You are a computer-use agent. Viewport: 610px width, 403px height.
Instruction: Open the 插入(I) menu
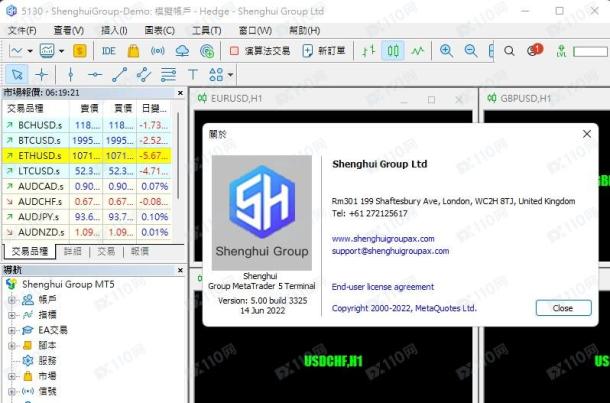coord(114,30)
